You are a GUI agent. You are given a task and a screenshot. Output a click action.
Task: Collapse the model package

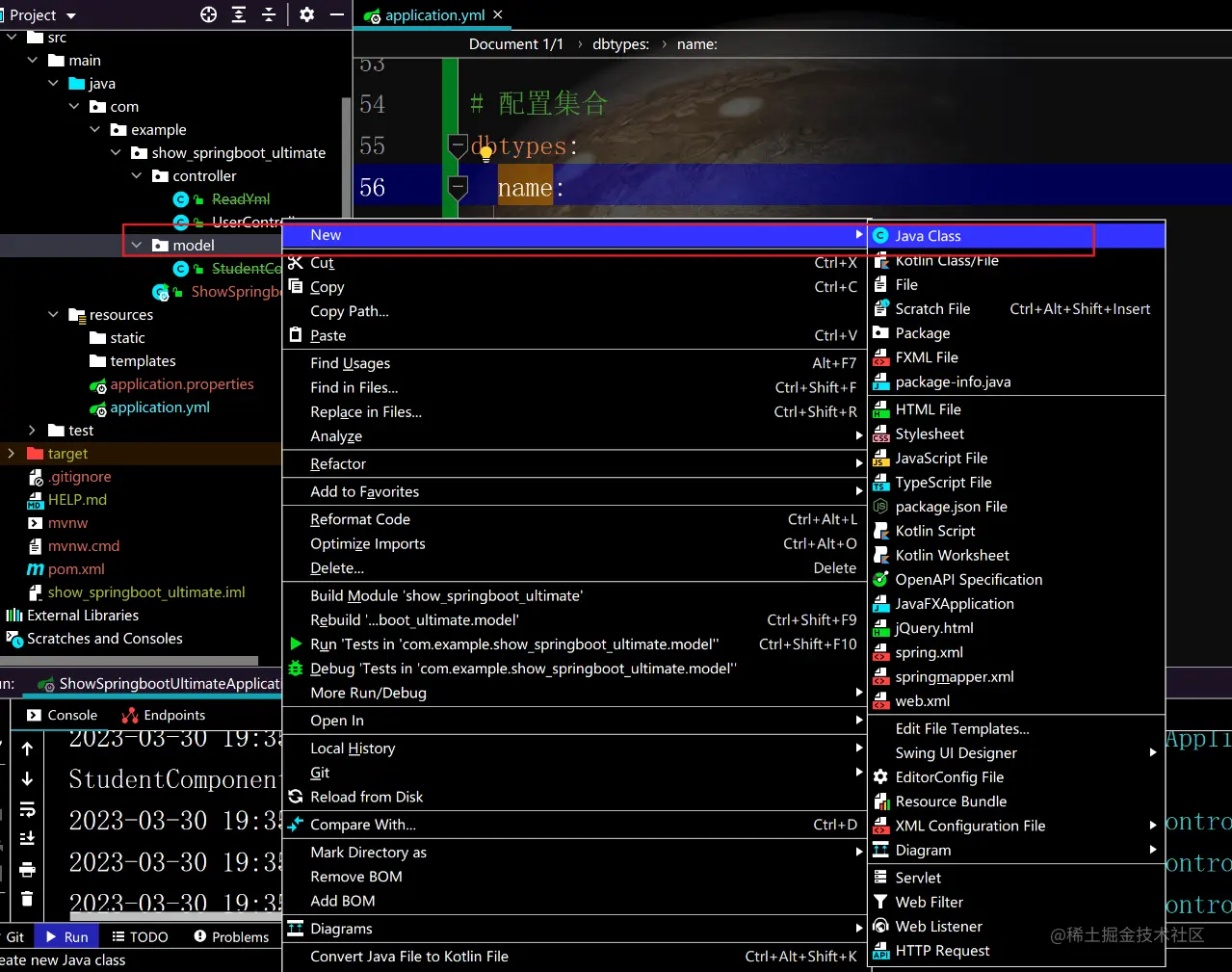[137, 245]
